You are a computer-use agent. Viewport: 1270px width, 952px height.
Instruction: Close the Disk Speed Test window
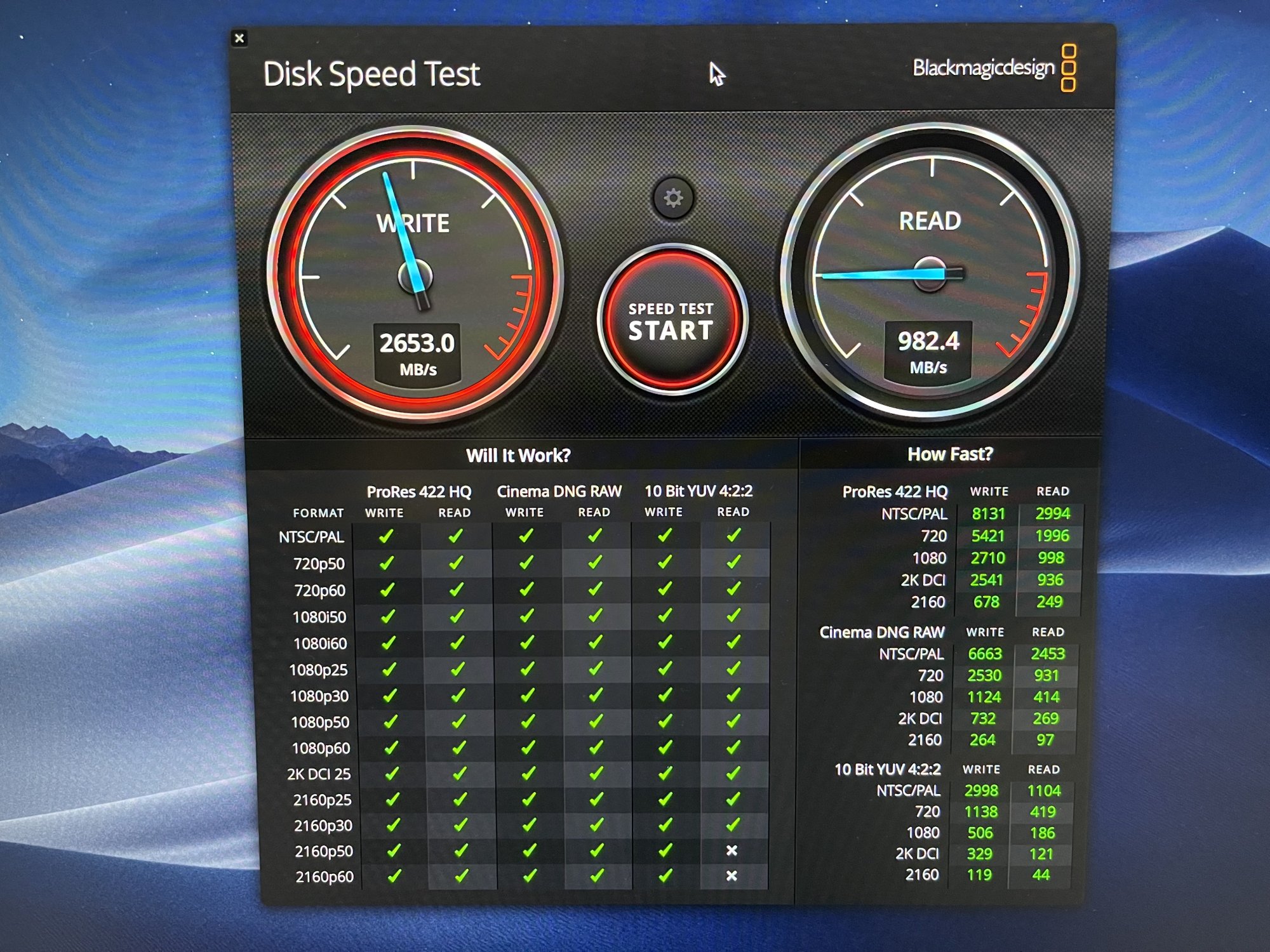pos(239,39)
